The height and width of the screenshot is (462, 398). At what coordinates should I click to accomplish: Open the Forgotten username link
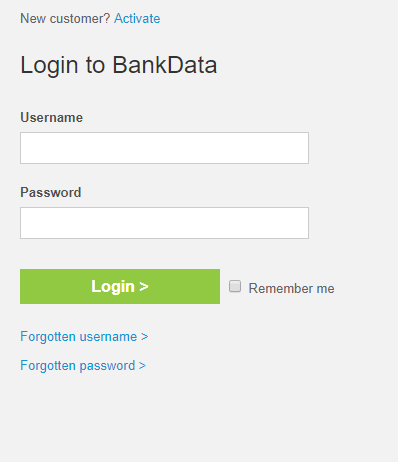84,336
